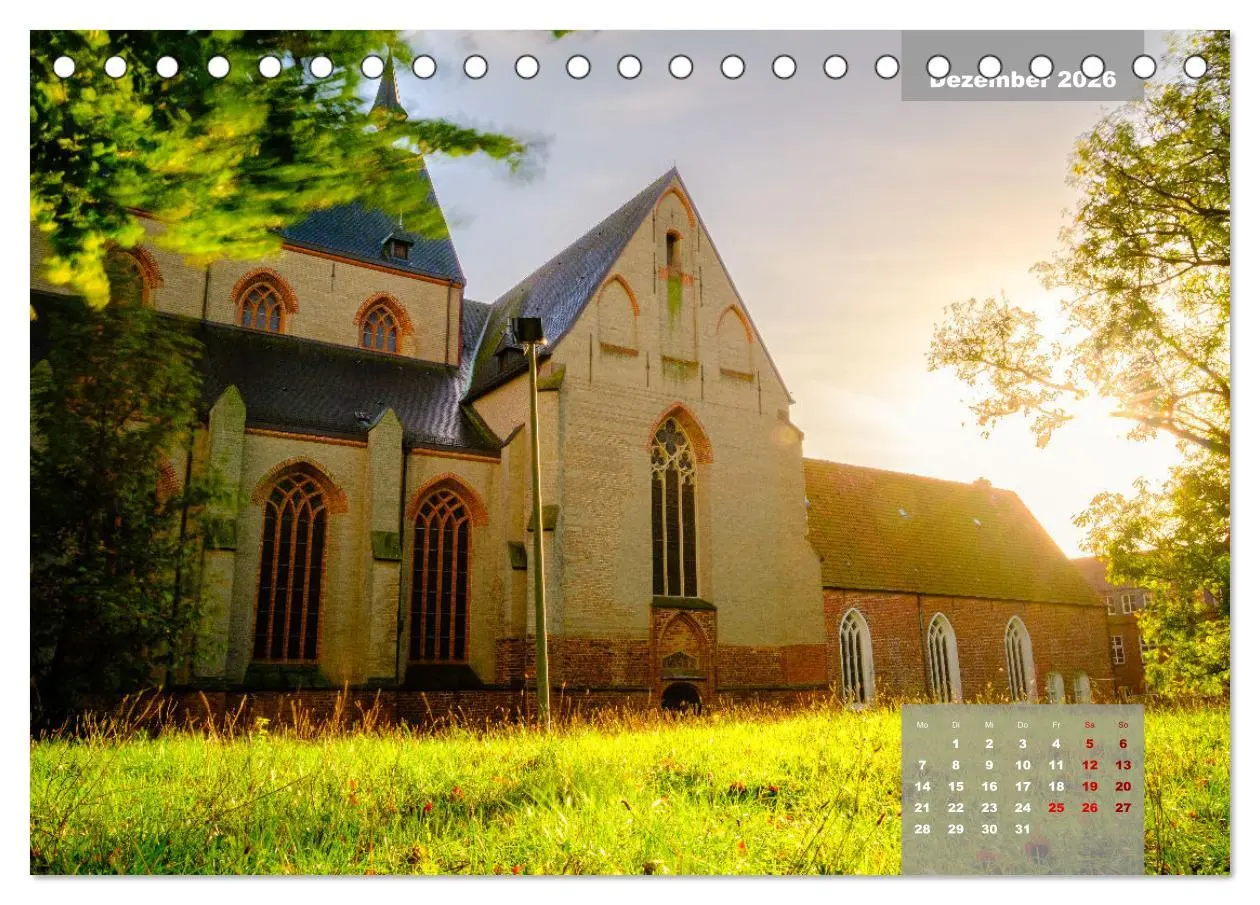Image resolution: width=1260 pixels, height=905 pixels.
Task: Click the red date 19
Action: point(1089,786)
